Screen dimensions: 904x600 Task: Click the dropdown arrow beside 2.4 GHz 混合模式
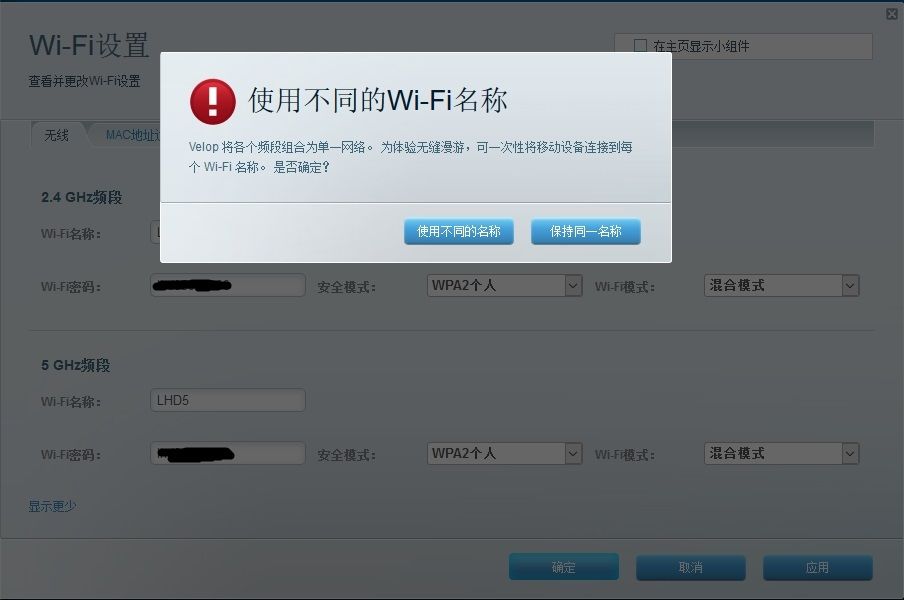(x=850, y=285)
